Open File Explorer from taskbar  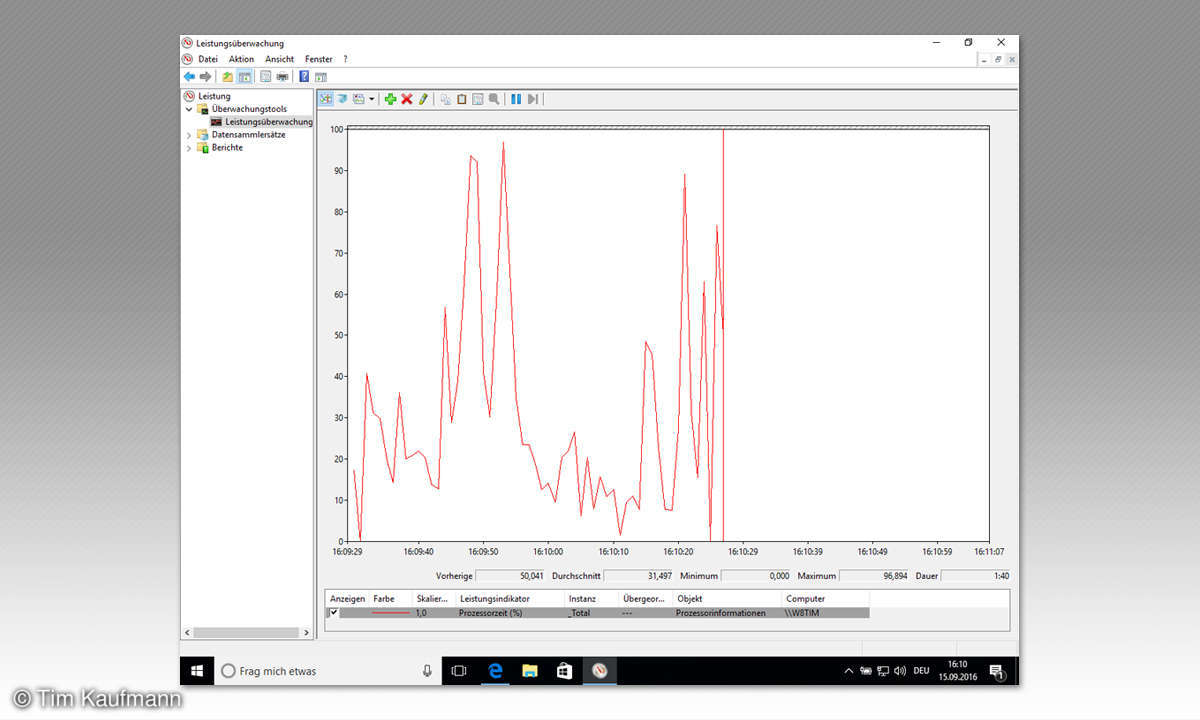pos(530,671)
